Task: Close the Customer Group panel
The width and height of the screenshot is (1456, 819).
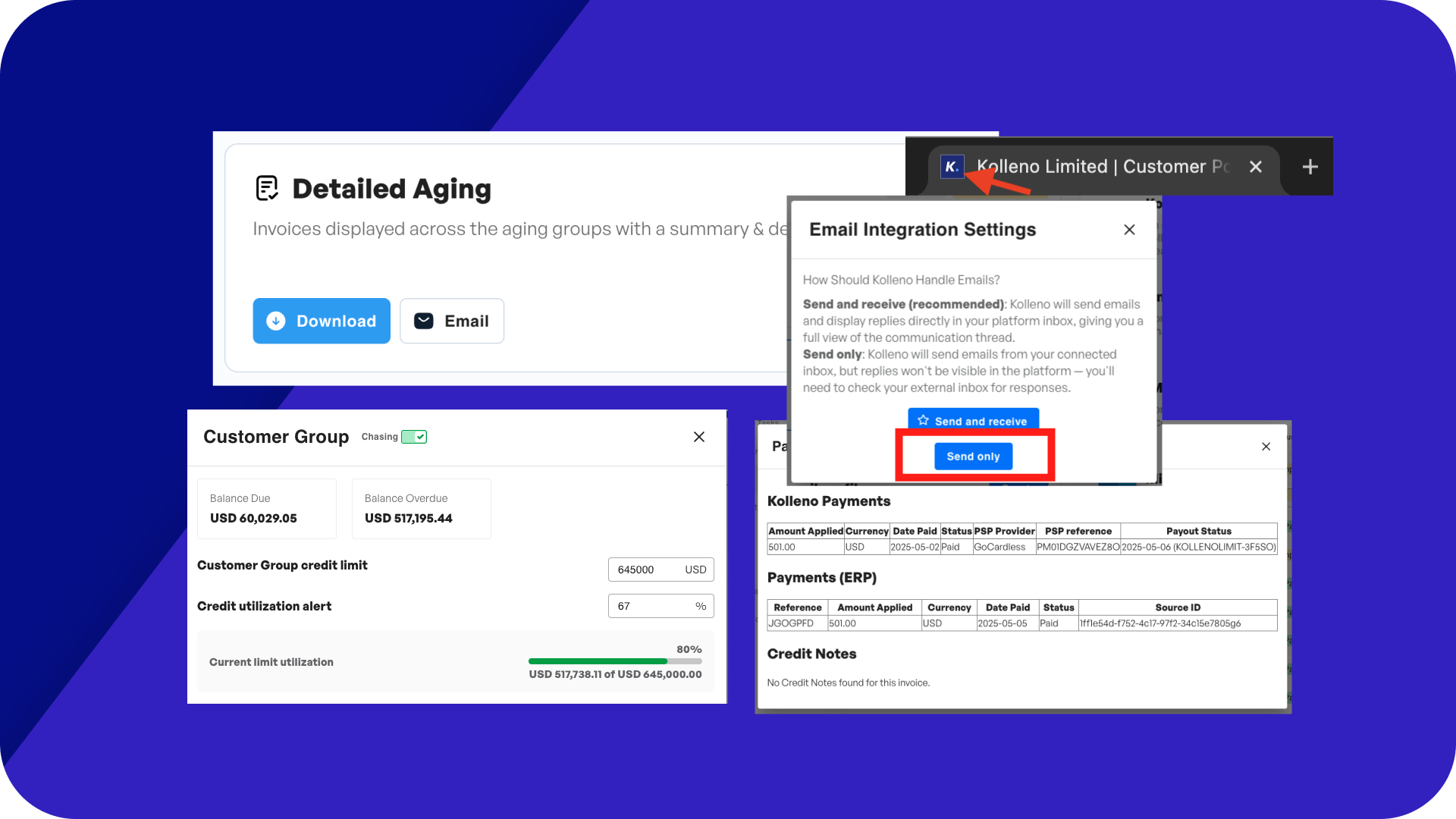Action: click(x=699, y=437)
